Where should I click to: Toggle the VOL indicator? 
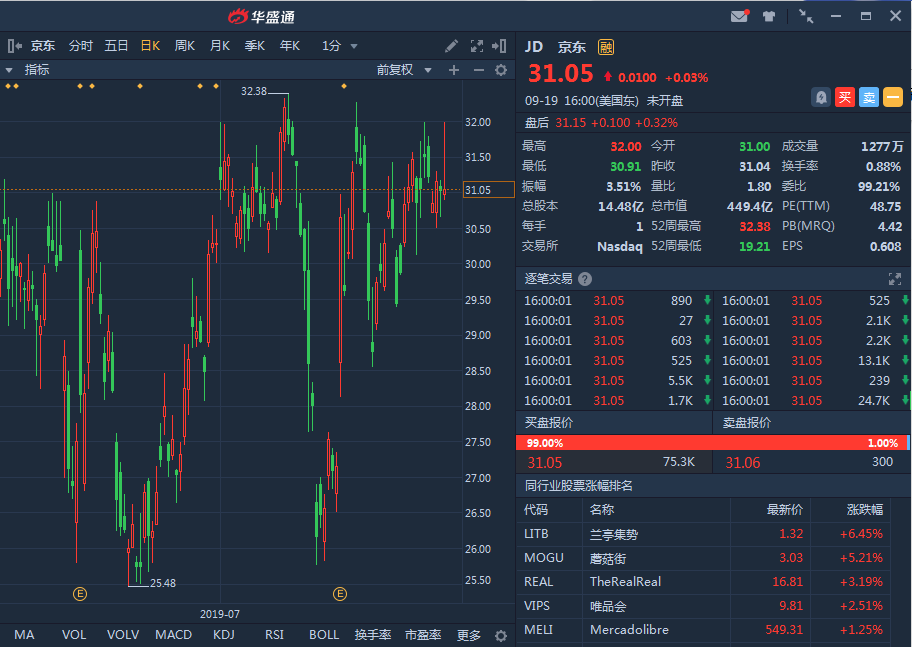click(74, 635)
